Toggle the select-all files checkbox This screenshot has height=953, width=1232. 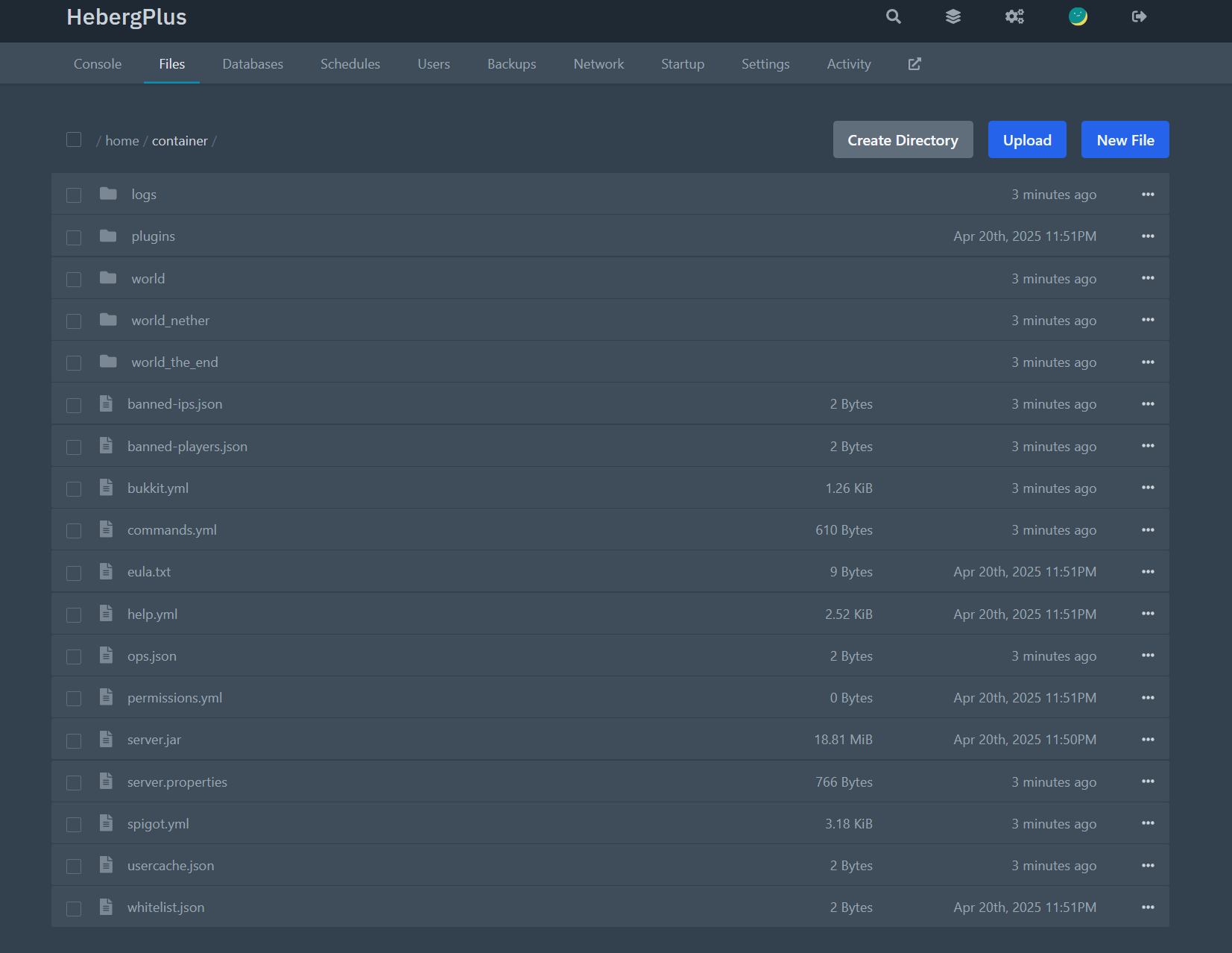click(74, 140)
